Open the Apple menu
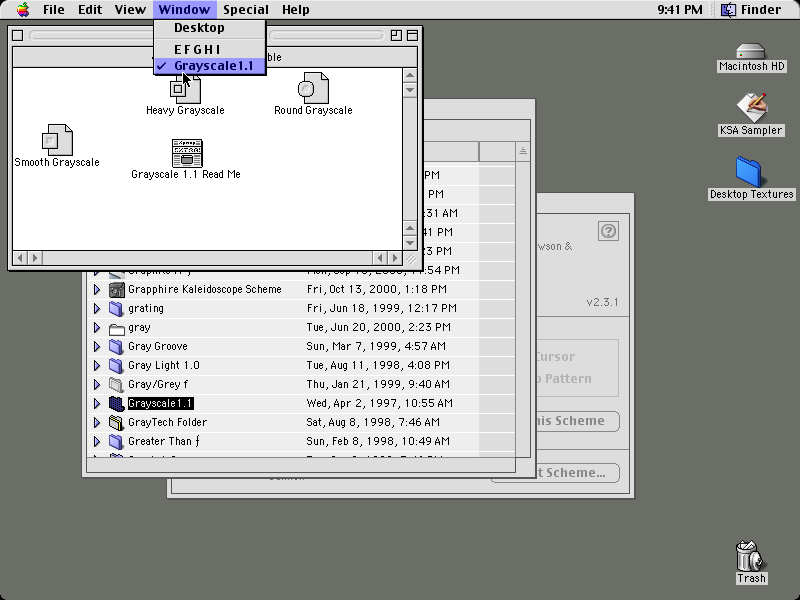Viewport: 800px width, 600px height. click(23, 9)
